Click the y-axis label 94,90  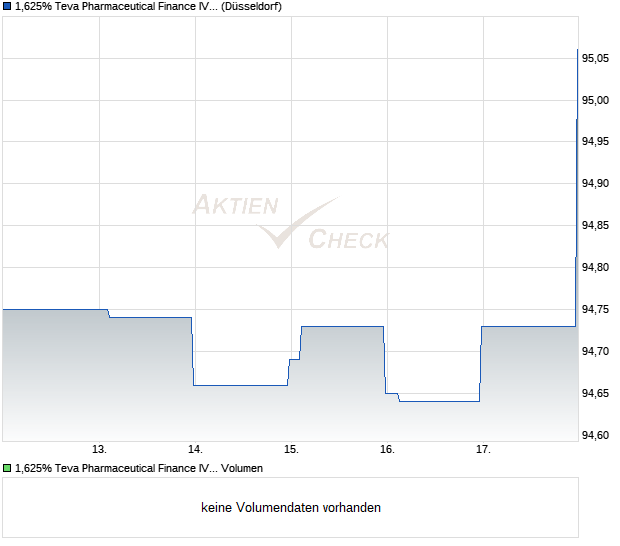click(x=595, y=183)
